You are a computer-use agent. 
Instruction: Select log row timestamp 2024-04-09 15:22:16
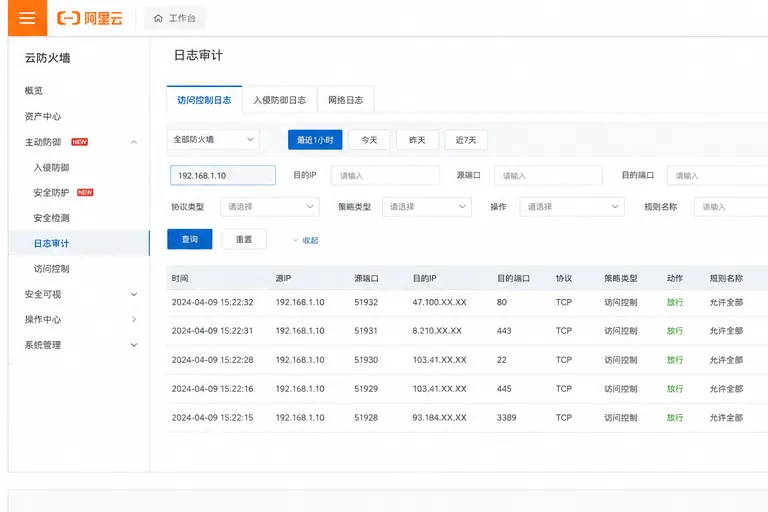click(x=213, y=389)
